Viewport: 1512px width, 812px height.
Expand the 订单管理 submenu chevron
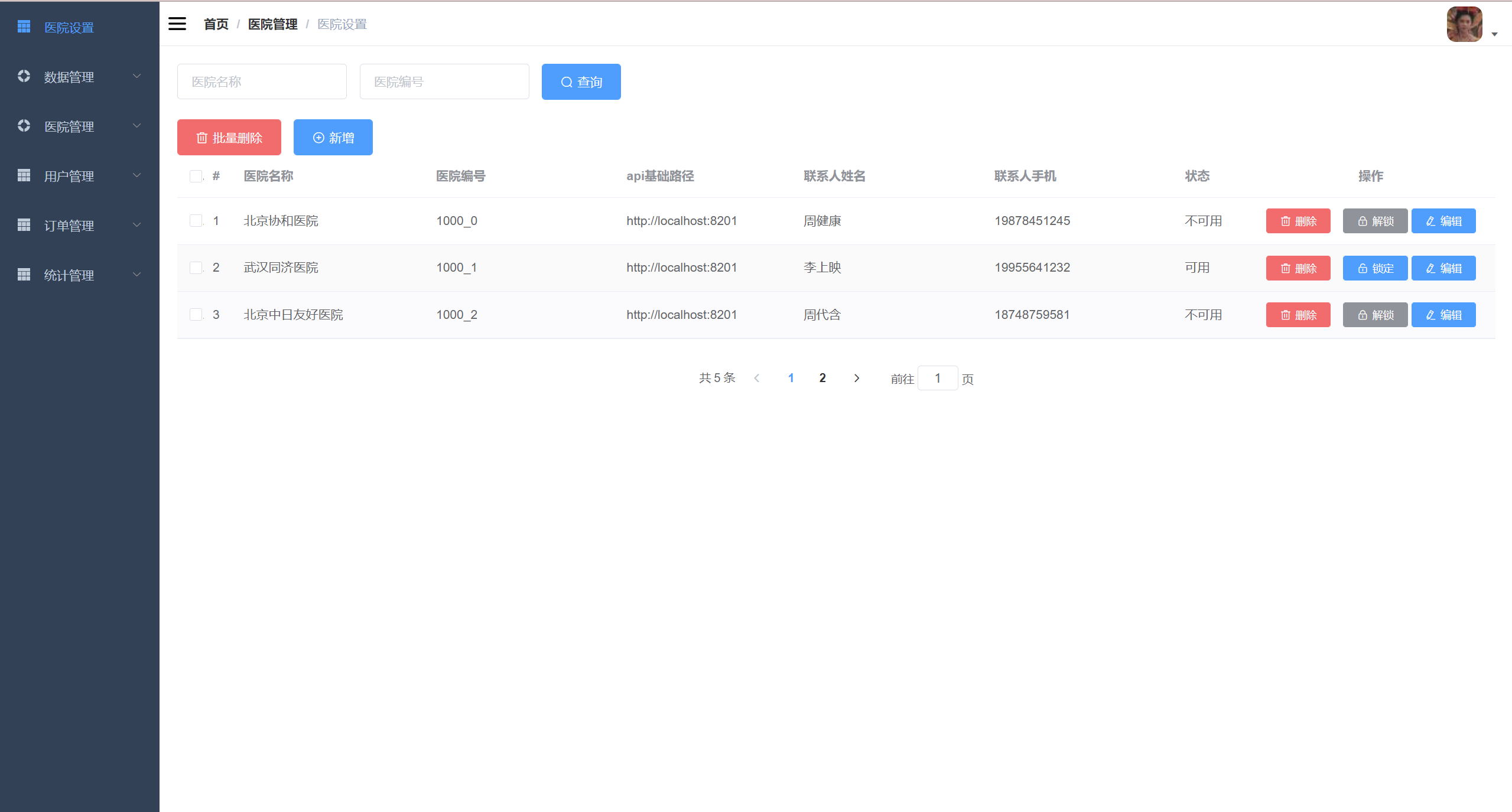(136, 225)
